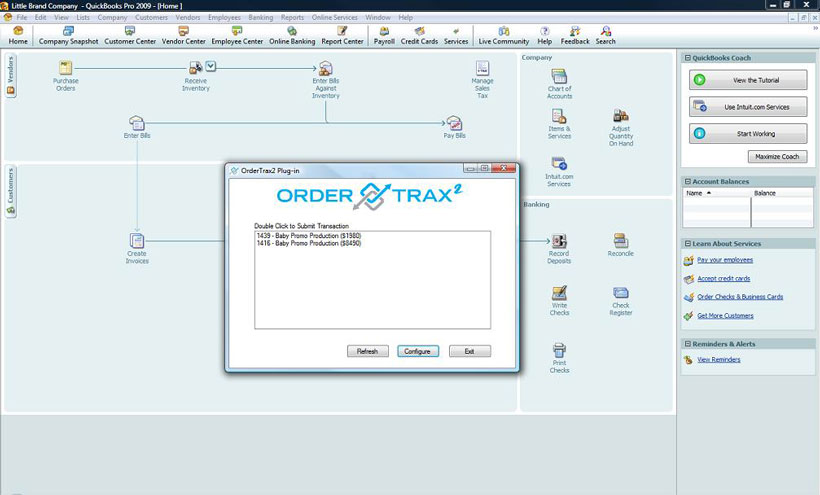Click the Payroll toolbar icon

tap(384, 36)
